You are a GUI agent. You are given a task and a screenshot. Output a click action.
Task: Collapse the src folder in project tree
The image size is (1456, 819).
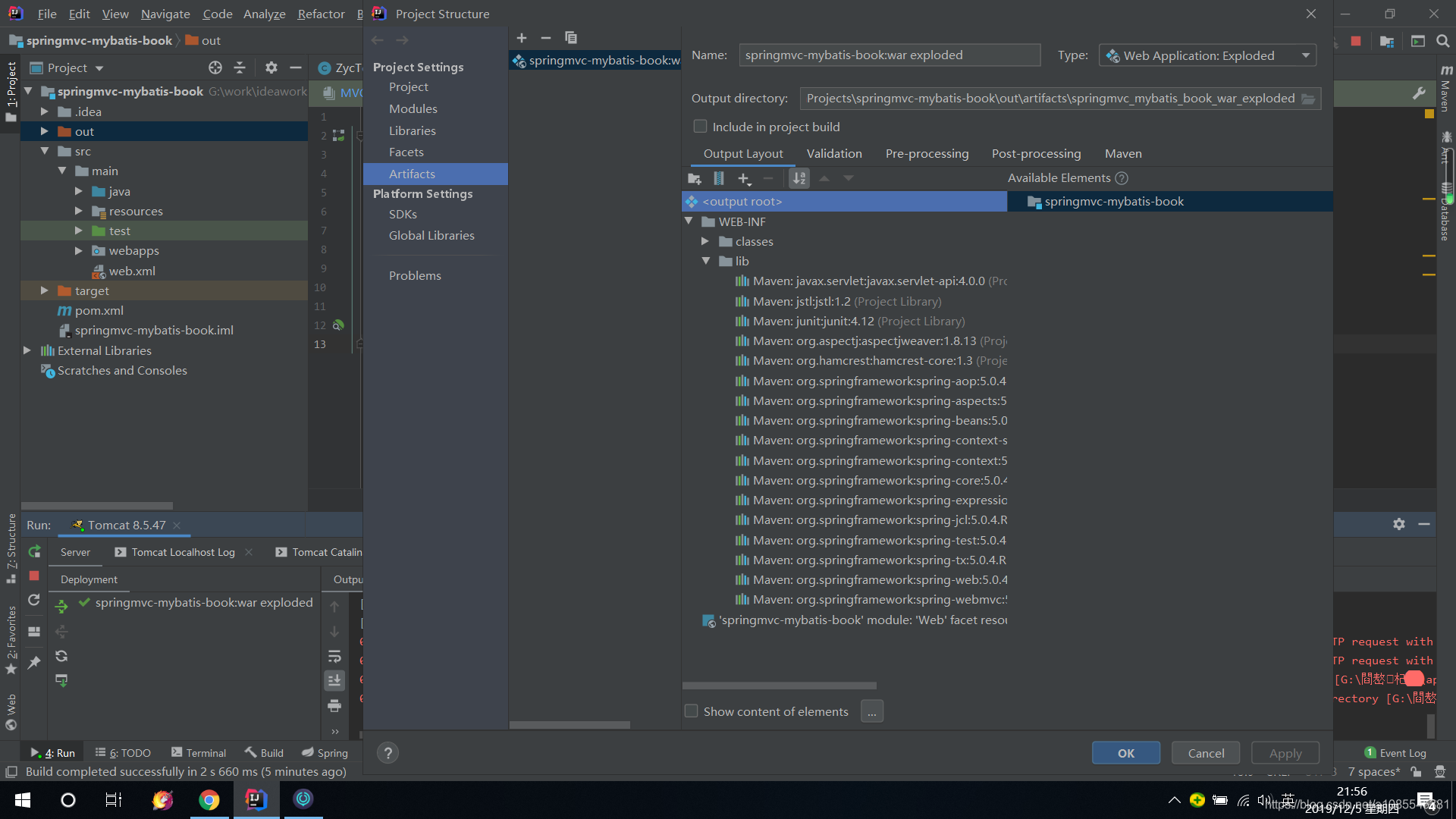click(45, 151)
